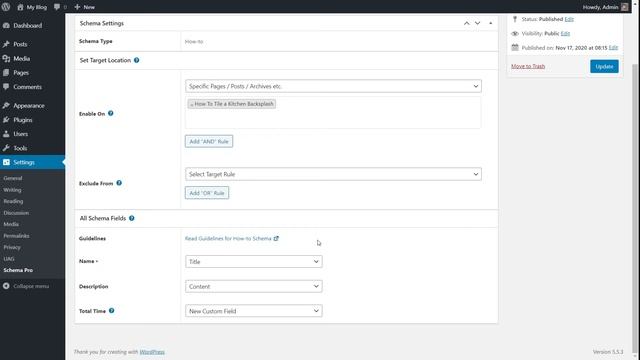Open Specific Pages / Posts / Archives dropdown
The image size is (640, 360).
point(333,86)
